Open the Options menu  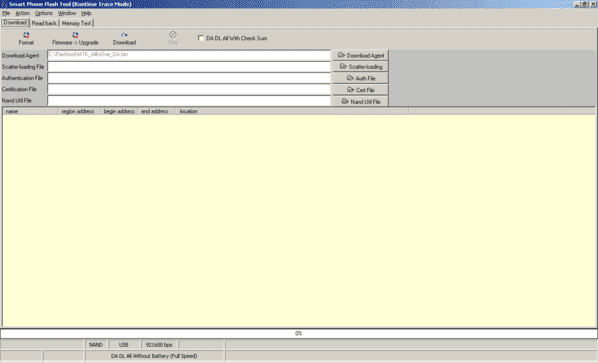(44, 13)
